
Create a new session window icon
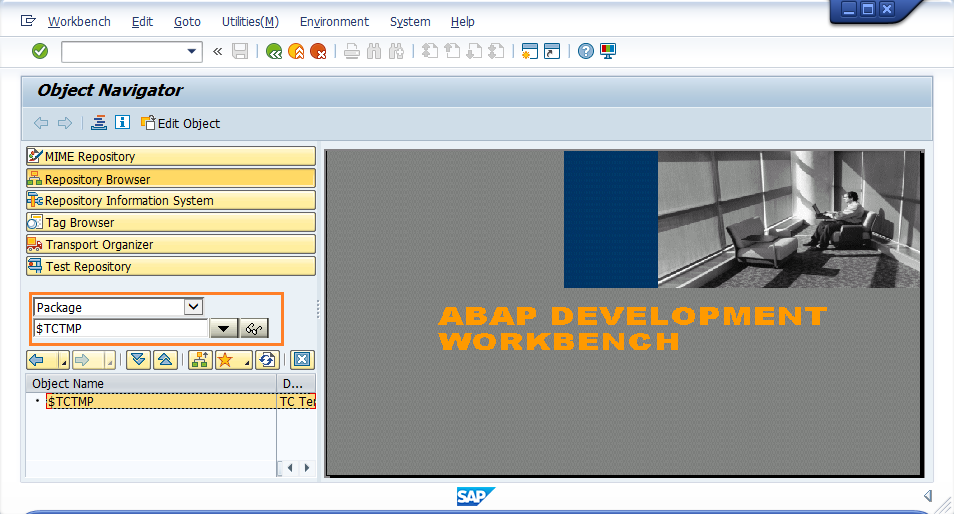click(529, 51)
